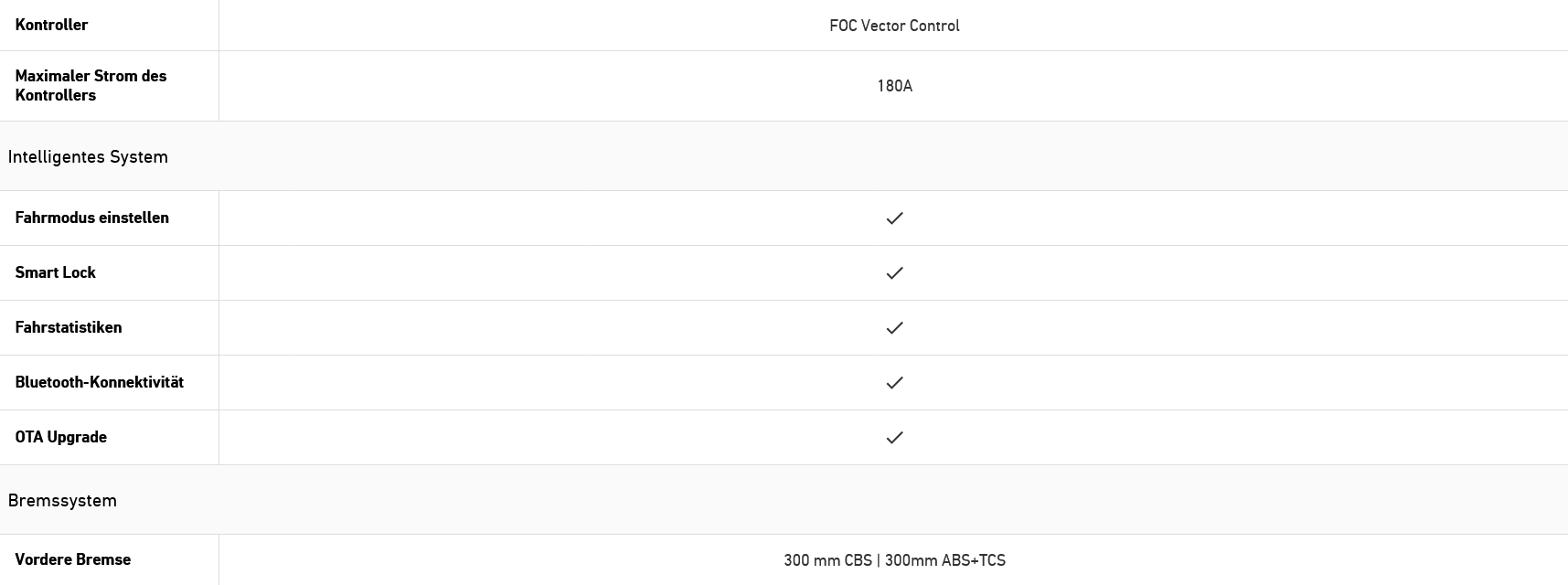Screen dimensions: 1568x585
Task: Click the Maximaler Strom des Kontrollers label
Action: click(x=91, y=85)
